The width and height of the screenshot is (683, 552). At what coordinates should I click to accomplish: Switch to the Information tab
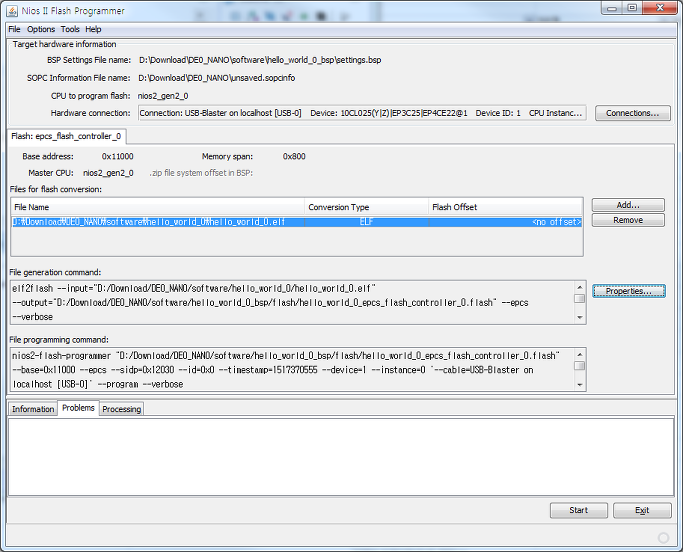(33, 409)
